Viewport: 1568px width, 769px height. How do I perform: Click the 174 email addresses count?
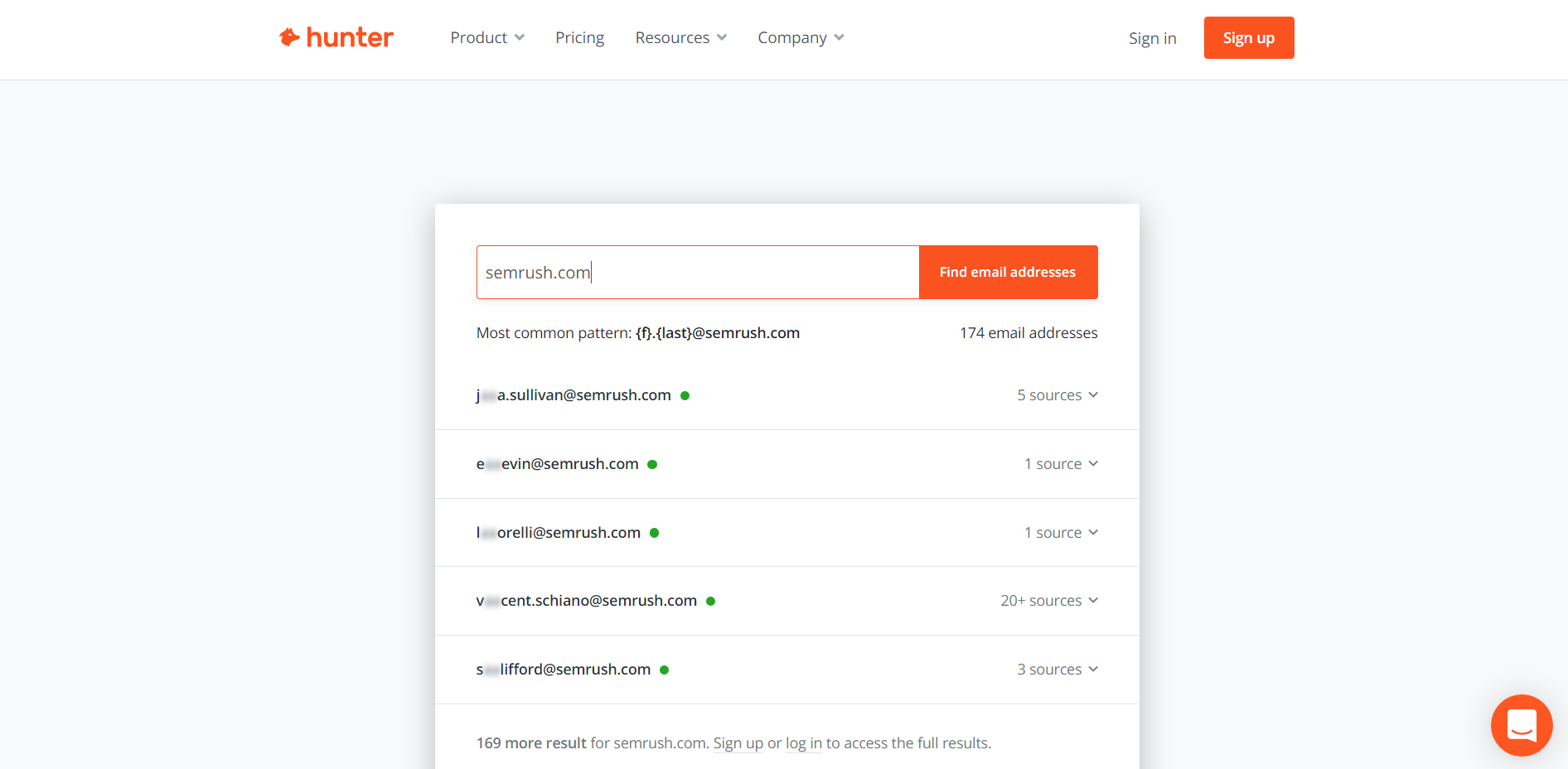tap(1028, 333)
